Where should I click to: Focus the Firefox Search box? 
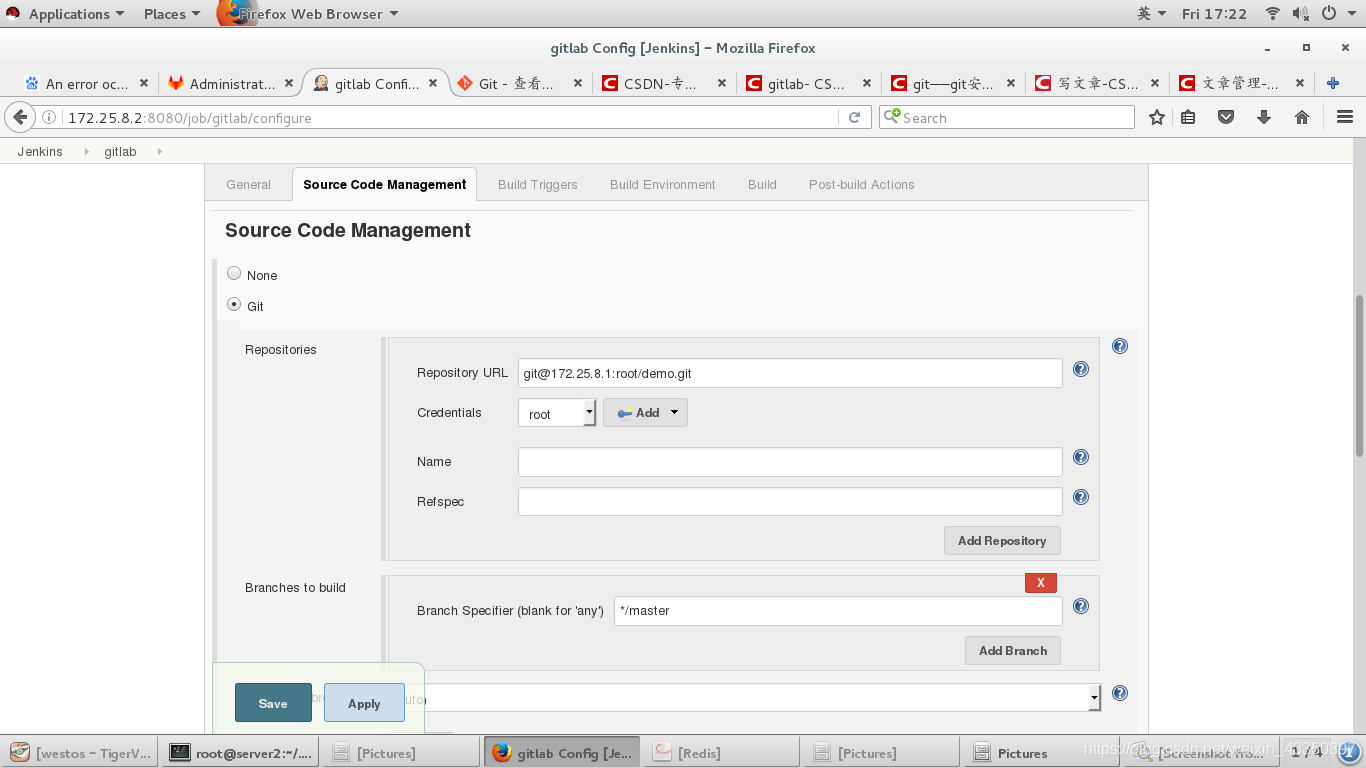(1007, 117)
